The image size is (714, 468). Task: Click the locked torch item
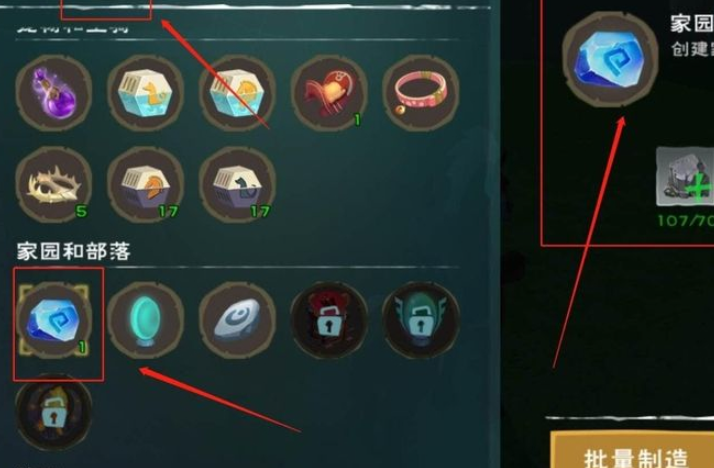[54, 412]
